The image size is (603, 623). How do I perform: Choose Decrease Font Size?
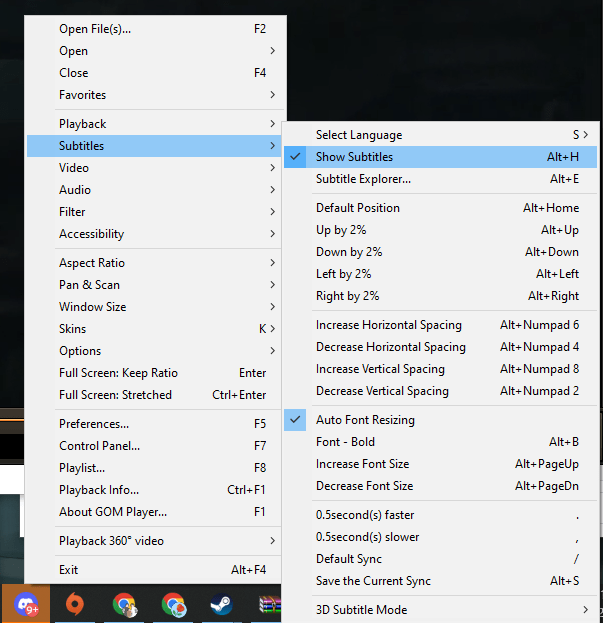[440, 486]
